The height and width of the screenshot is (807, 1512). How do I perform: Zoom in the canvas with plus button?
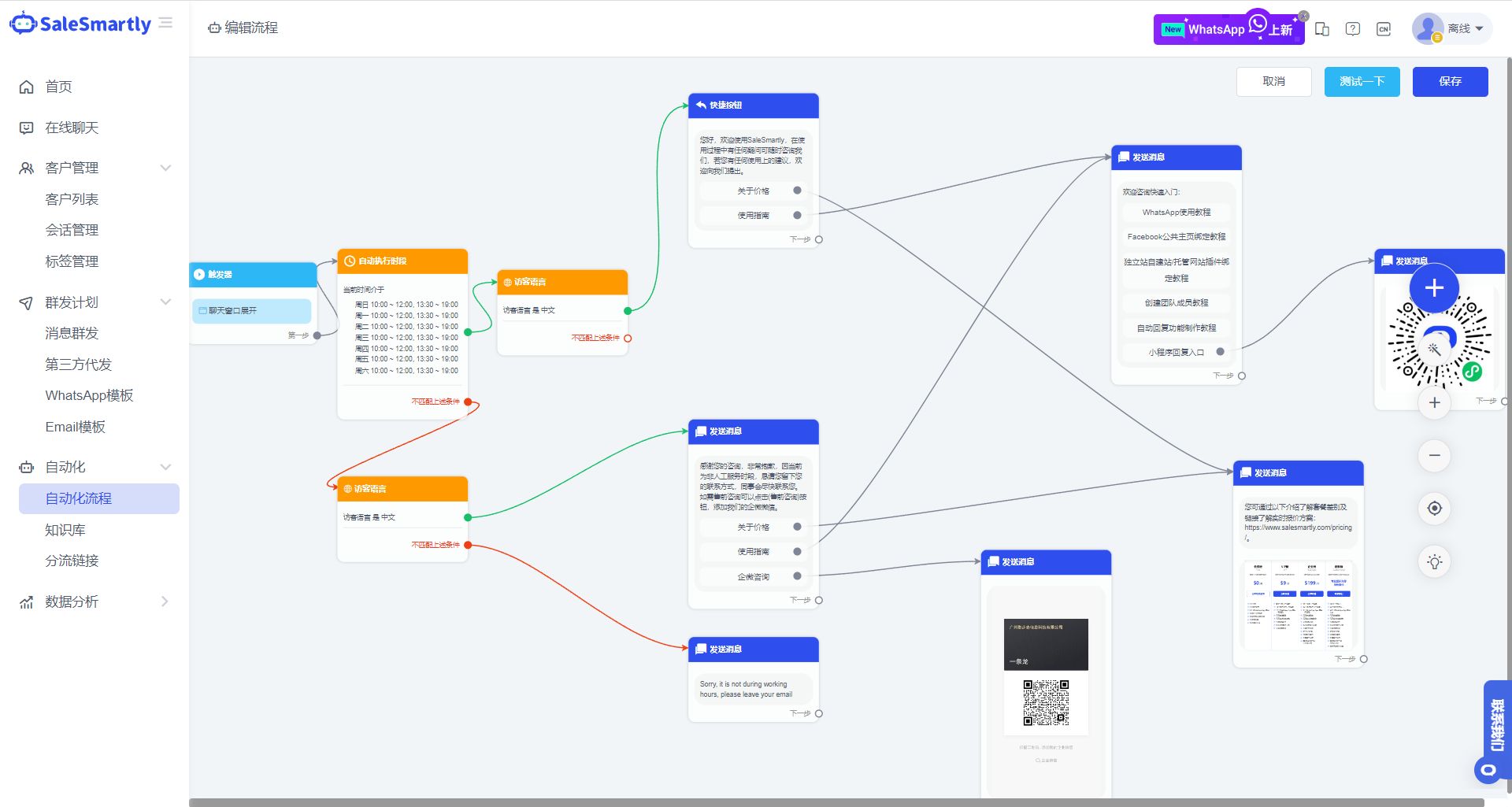1435,402
